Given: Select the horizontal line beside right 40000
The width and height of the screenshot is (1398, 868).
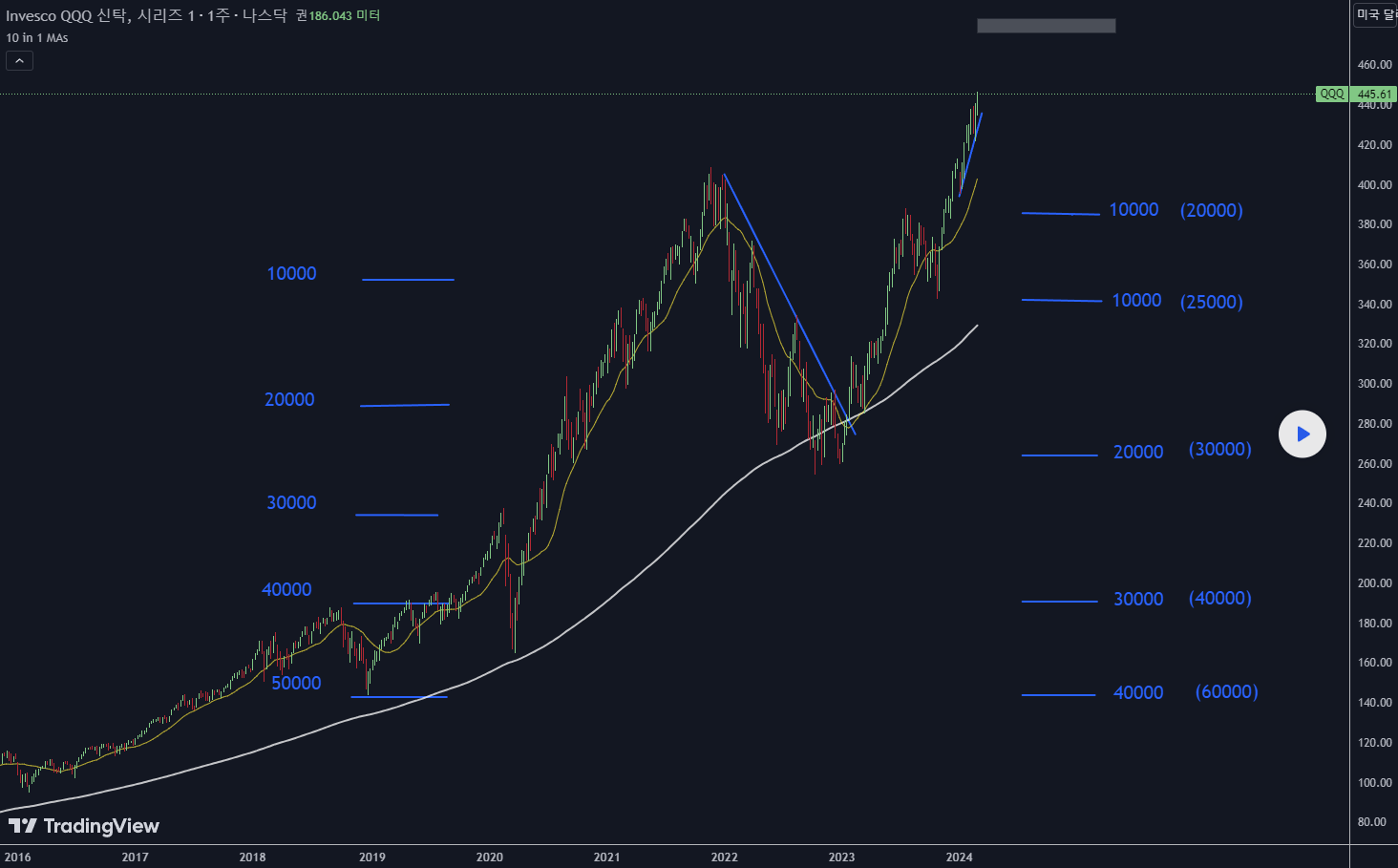Looking at the screenshot, I should pyautogui.click(x=1058, y=695).
